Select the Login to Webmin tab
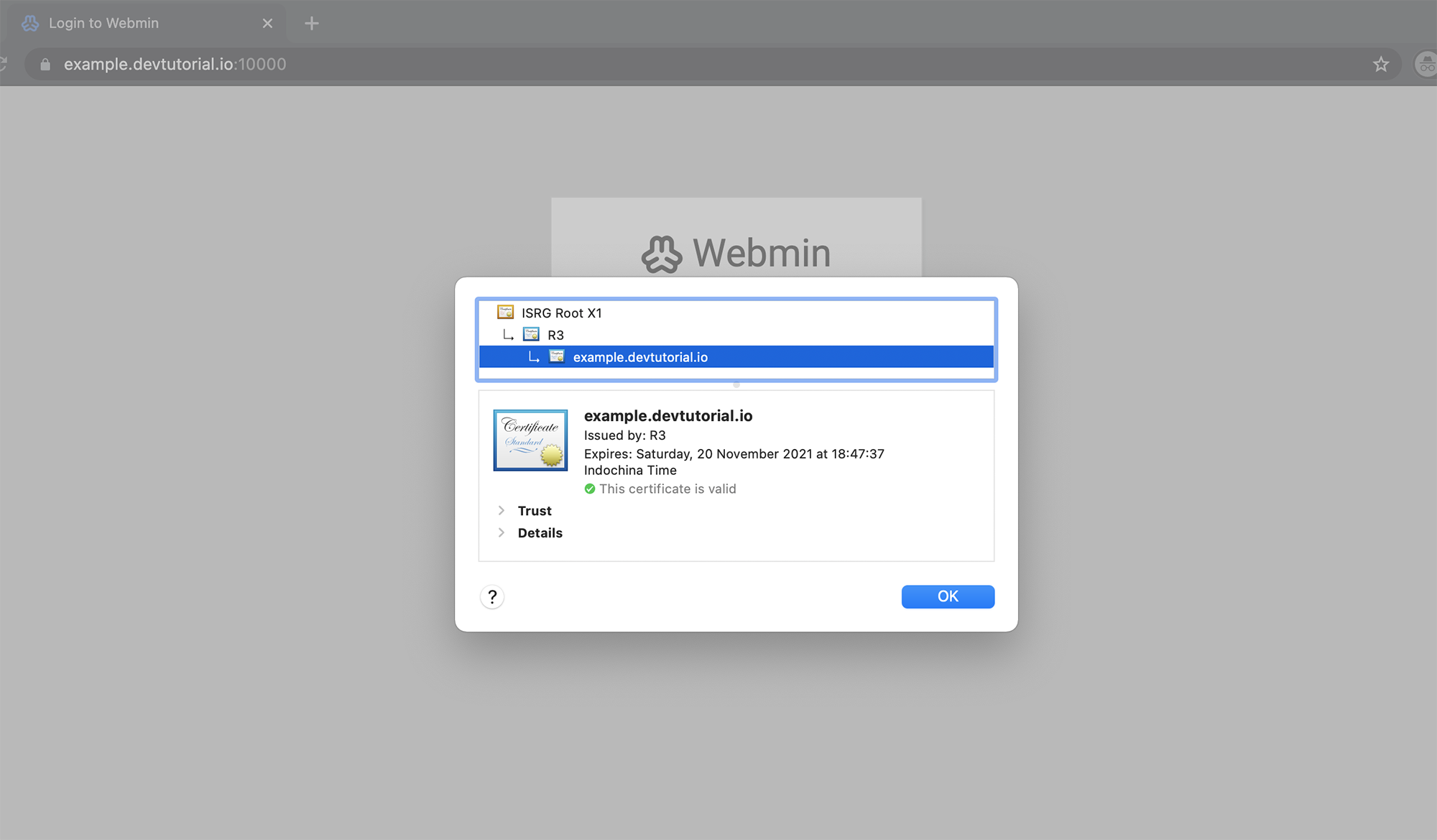Viewport: 1437px width, 840px height. point(147,23)
